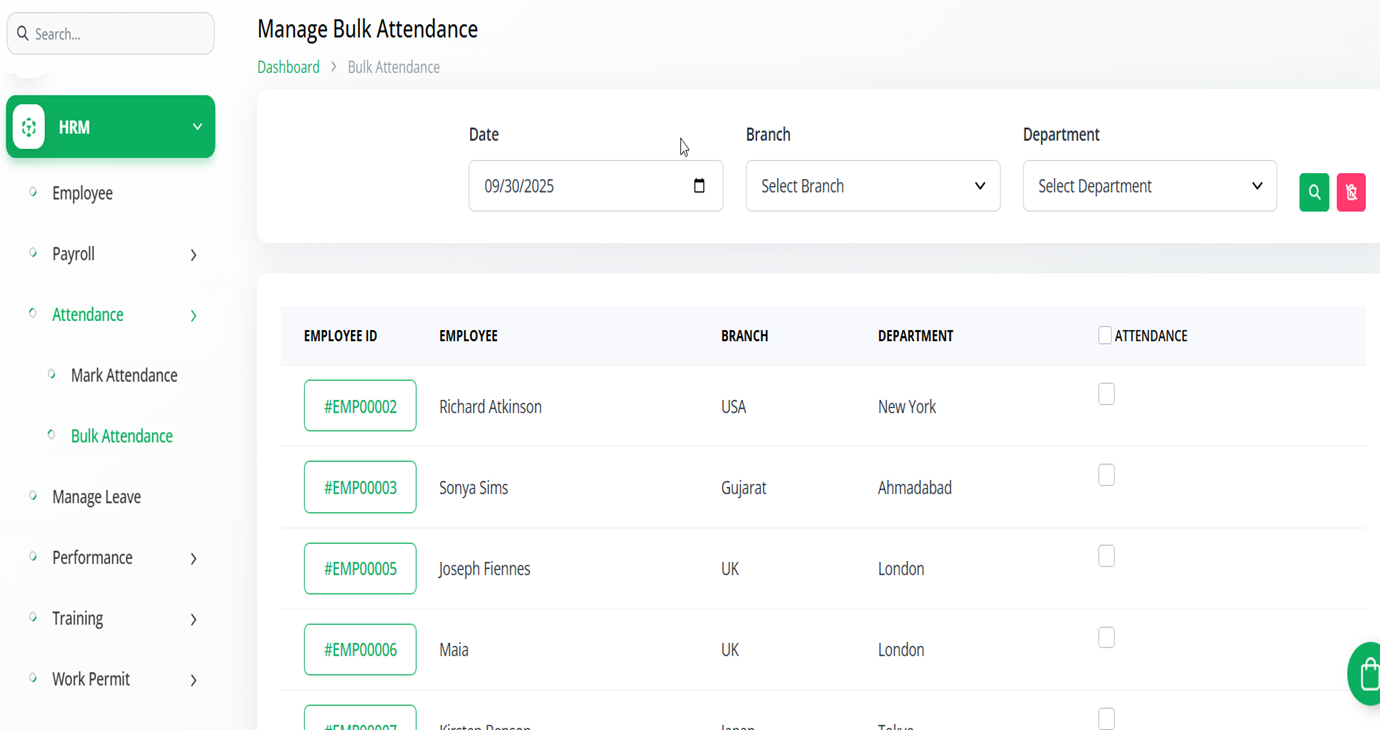Click the HRM module icon
The width and height of the screenshot is (1380, 730).
pyautogui.click(x=29, y=127)
